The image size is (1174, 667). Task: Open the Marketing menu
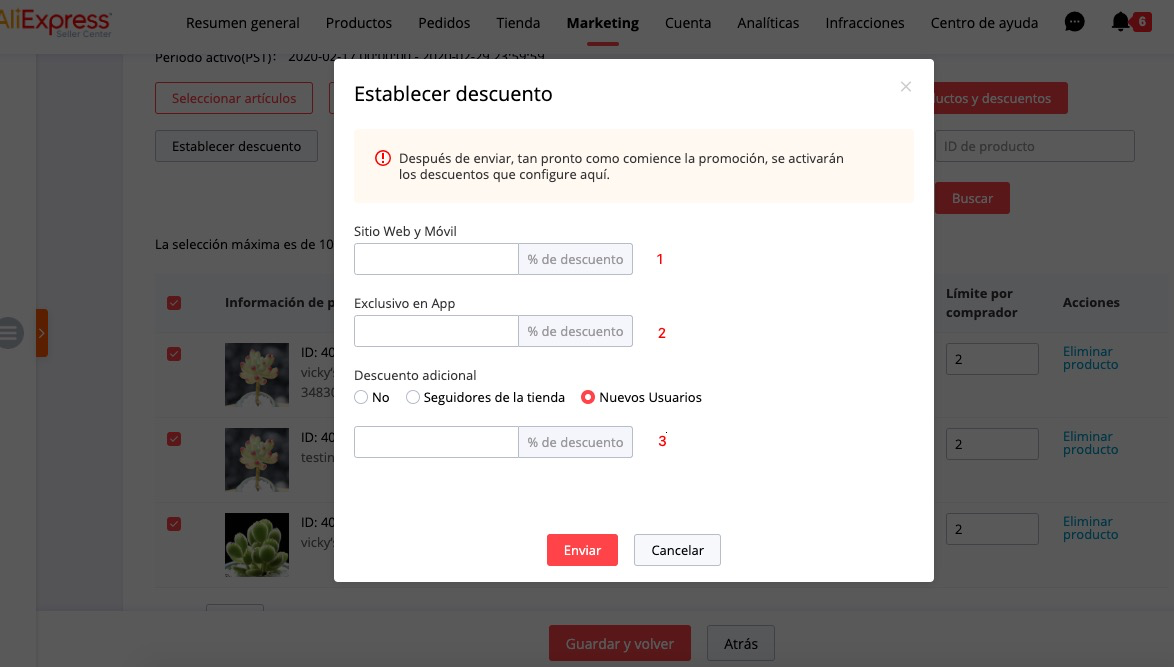[x=603, y=23]
